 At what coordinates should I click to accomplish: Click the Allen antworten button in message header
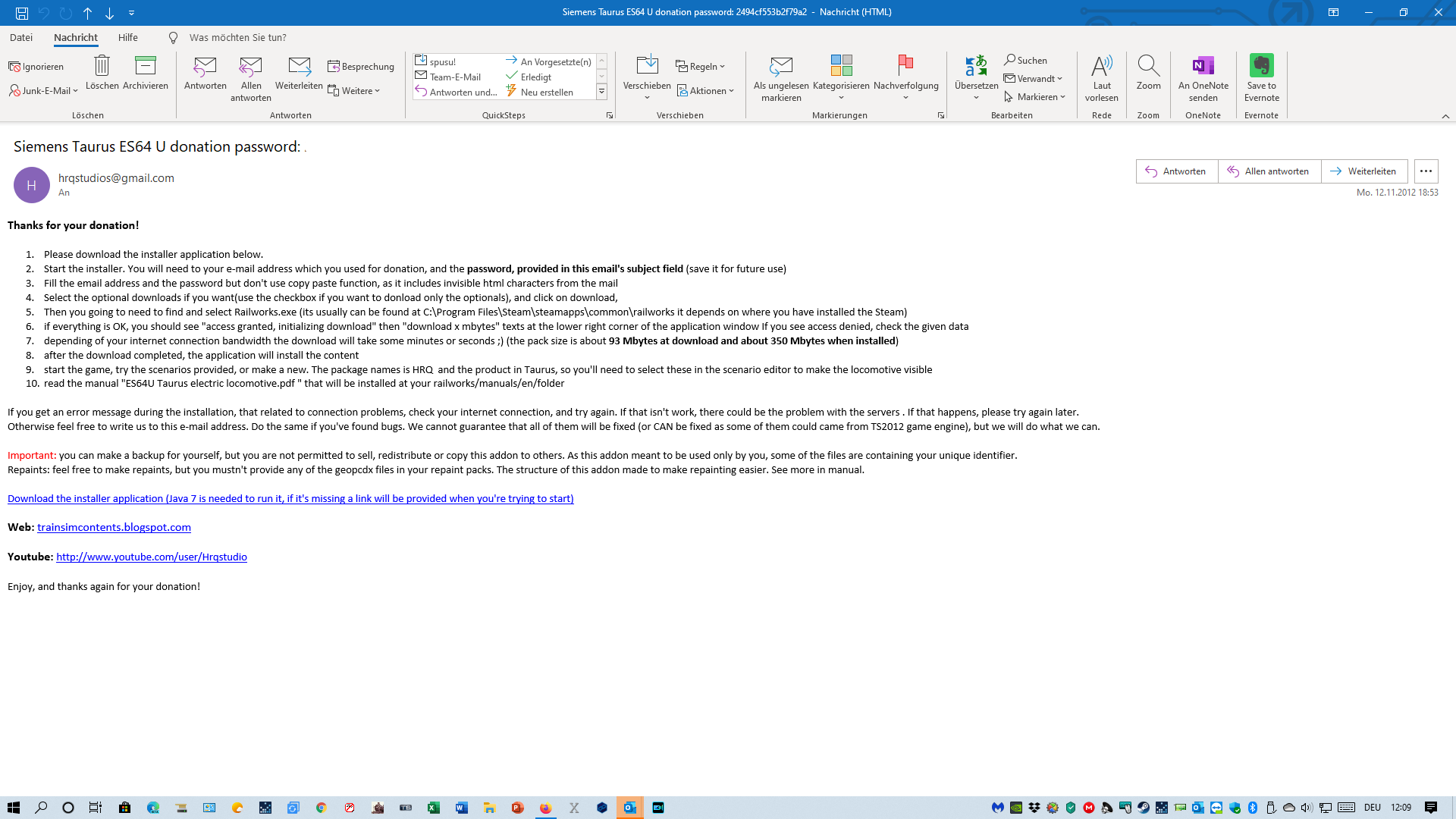click(1269, 171)
